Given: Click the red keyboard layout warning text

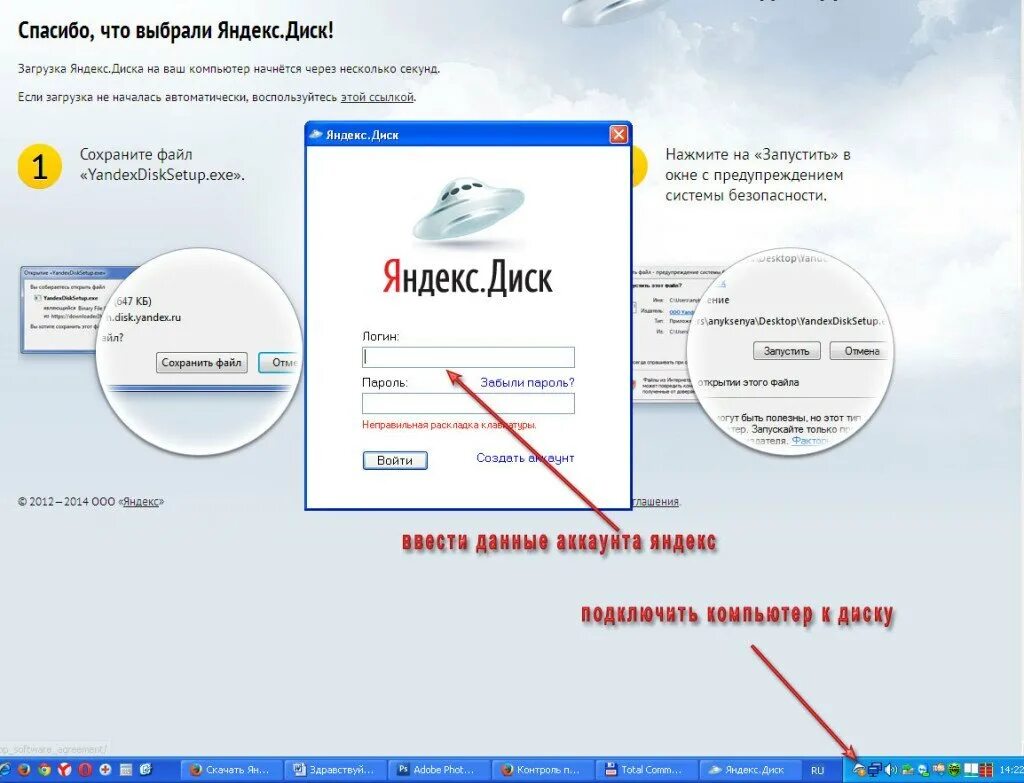Looking at the screenshot, I should point(449,425).
